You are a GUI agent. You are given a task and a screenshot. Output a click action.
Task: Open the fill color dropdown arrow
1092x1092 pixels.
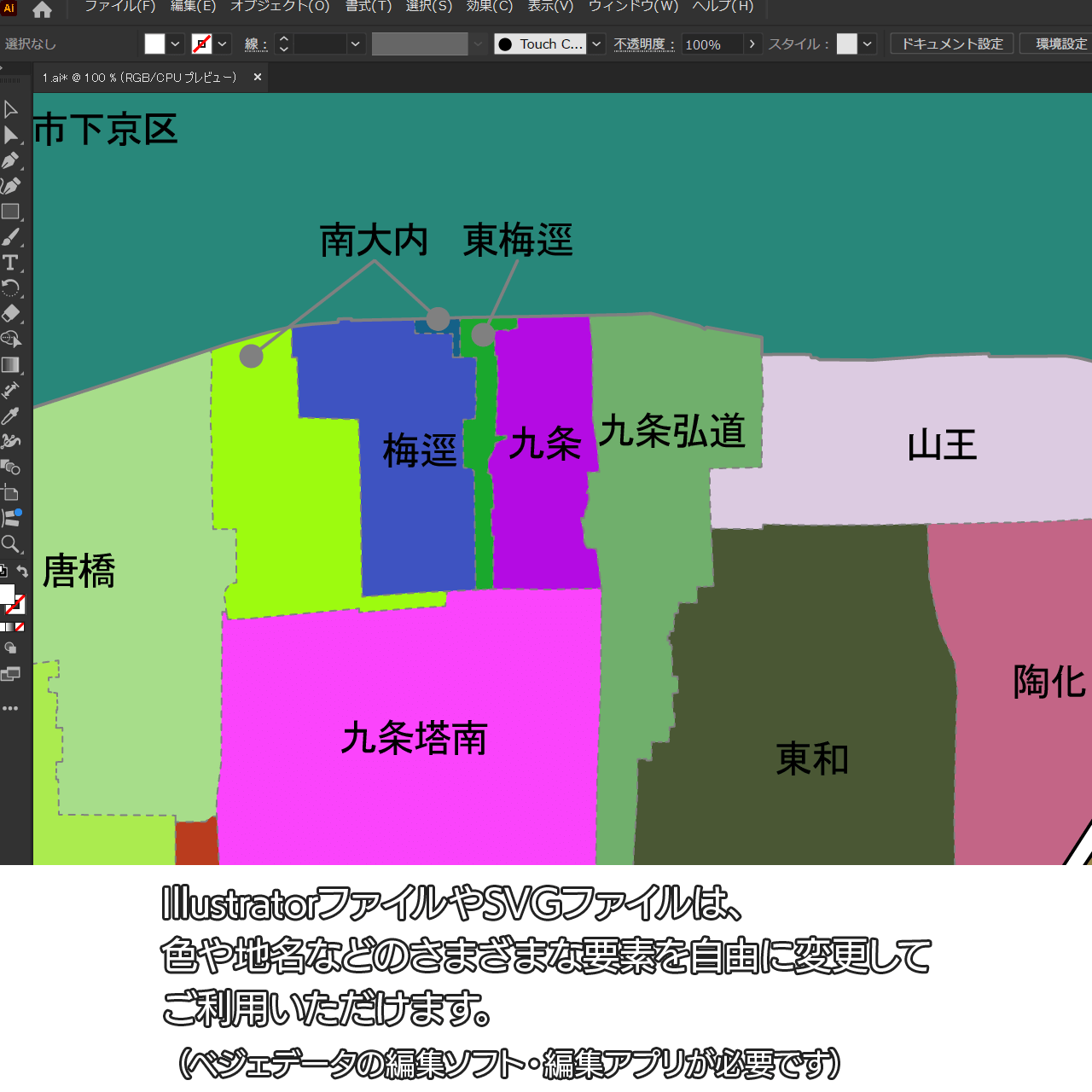(176, 44)
